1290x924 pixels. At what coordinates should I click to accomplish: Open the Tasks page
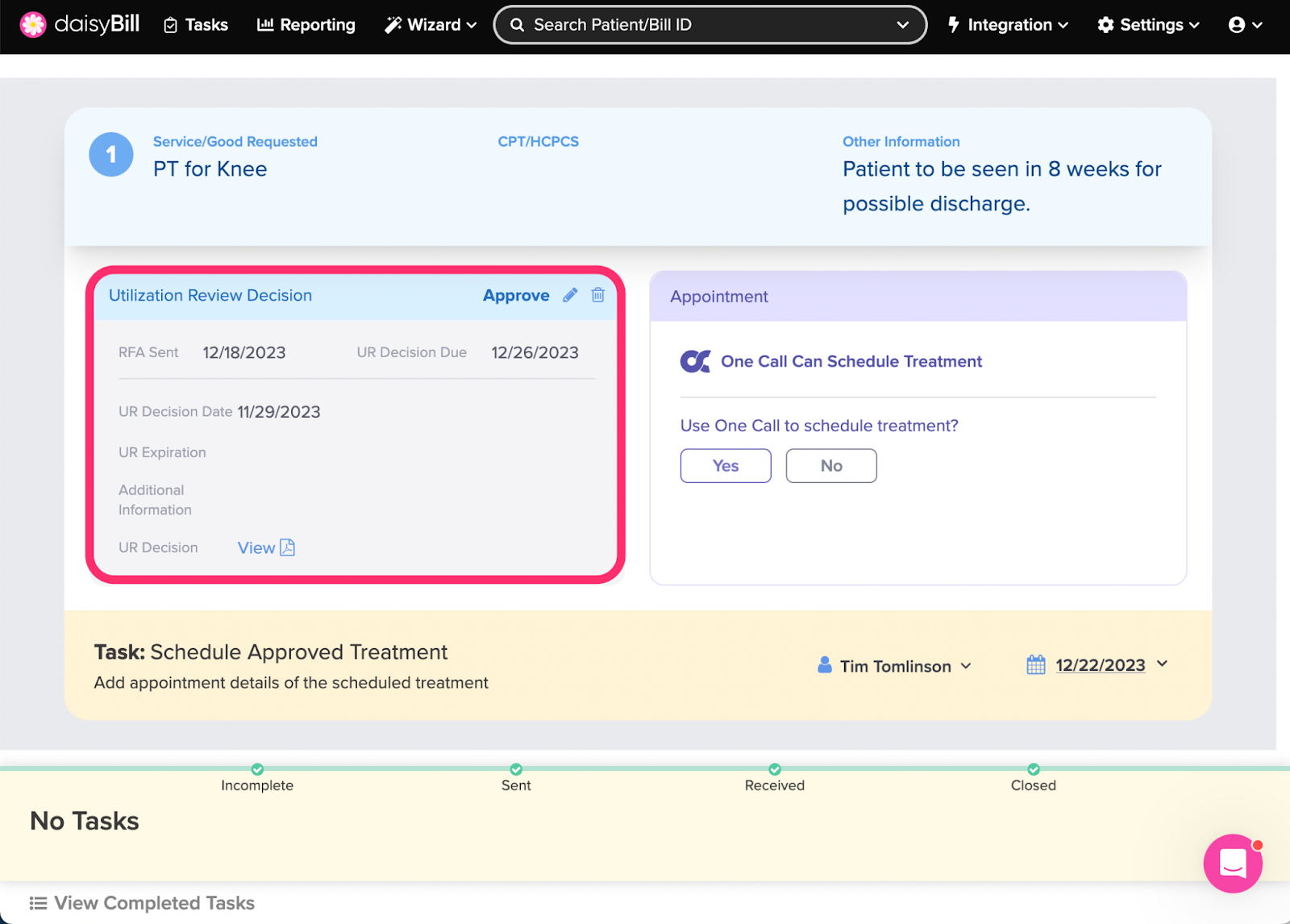196,25
